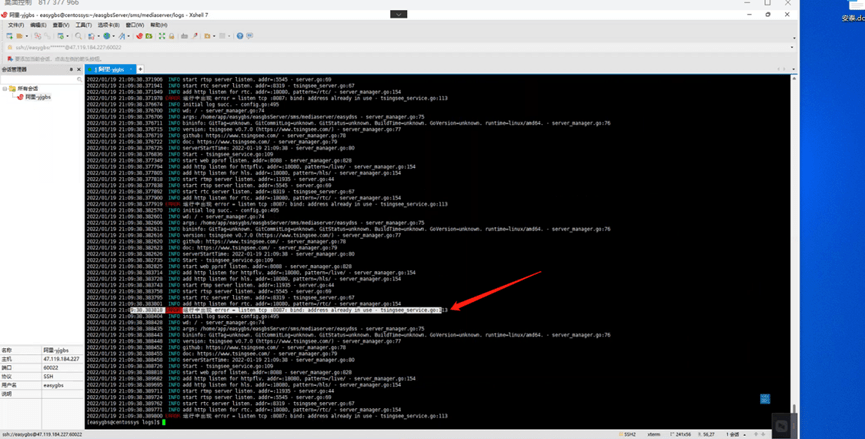Click the session hint bar flag icon
865x439 pixels.
[10, 58]
